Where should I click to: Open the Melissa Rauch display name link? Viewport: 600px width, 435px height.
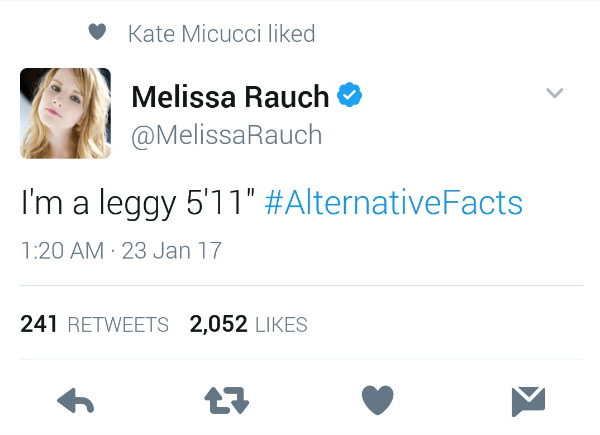pyautogui.click(x=230, y=96)
